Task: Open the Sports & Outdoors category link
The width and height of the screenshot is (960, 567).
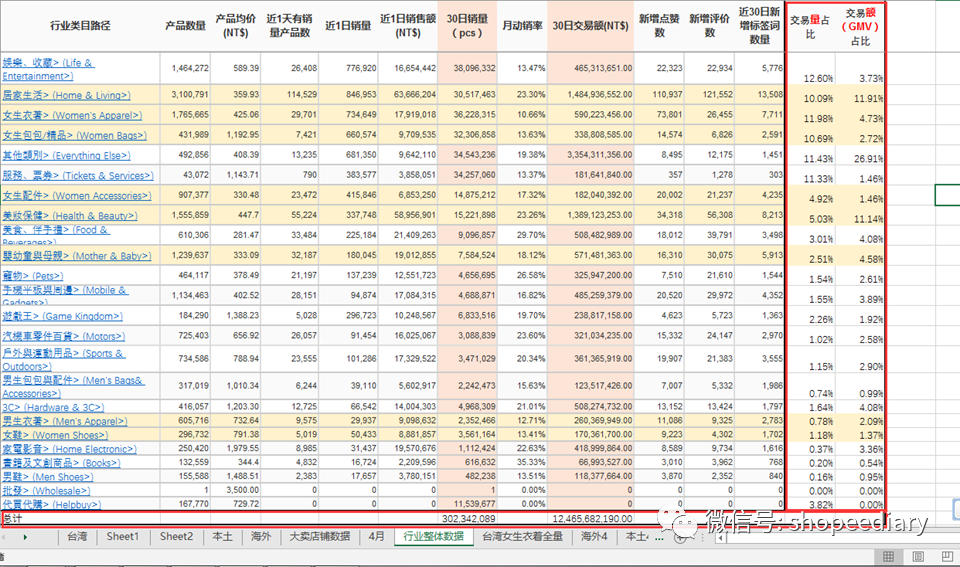Action: point(64,359)
